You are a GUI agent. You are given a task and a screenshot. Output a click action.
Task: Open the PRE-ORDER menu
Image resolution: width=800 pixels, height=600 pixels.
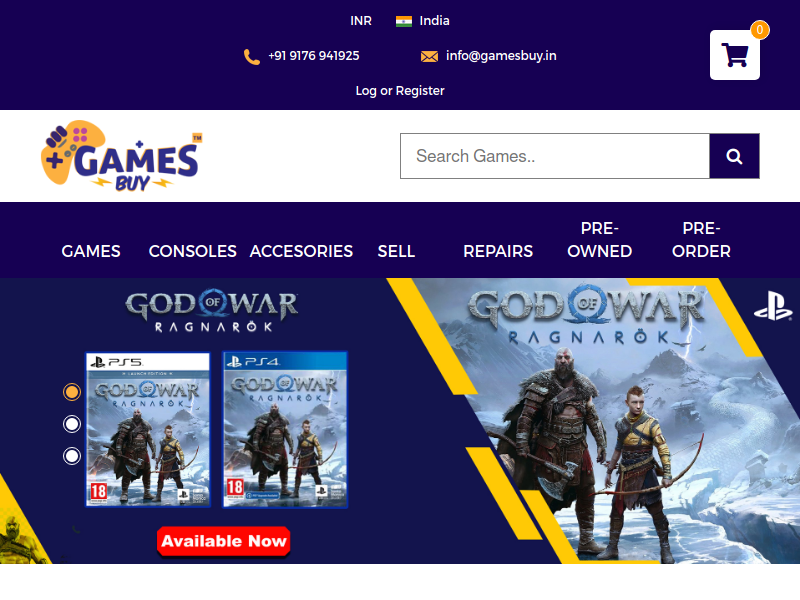701,240
